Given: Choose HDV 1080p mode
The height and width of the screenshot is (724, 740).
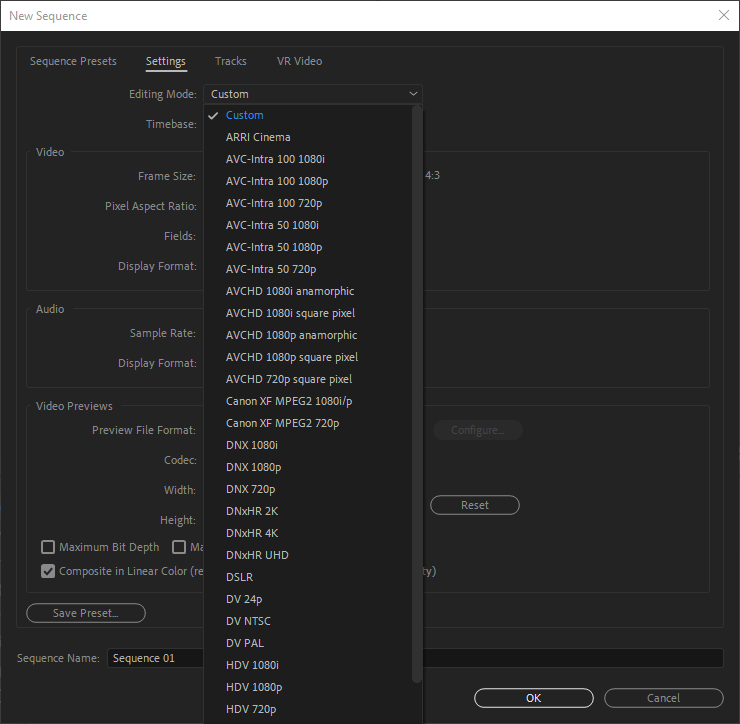Looking at the screenshot, I should pyautogui.click(x=308, y=687).
